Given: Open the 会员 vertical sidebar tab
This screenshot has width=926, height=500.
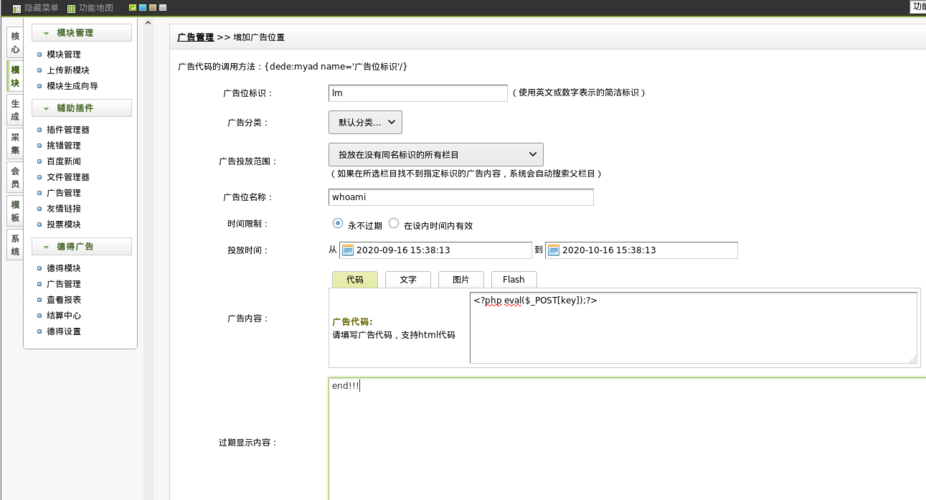Looking at the screenshot, I should (x=15, y=177).
